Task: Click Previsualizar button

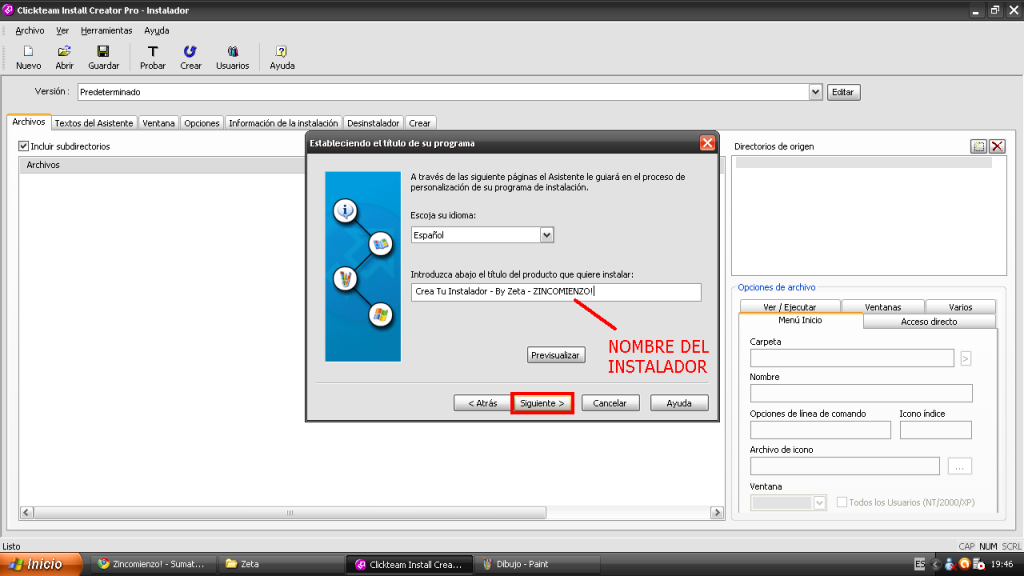Action: (555, 355)
